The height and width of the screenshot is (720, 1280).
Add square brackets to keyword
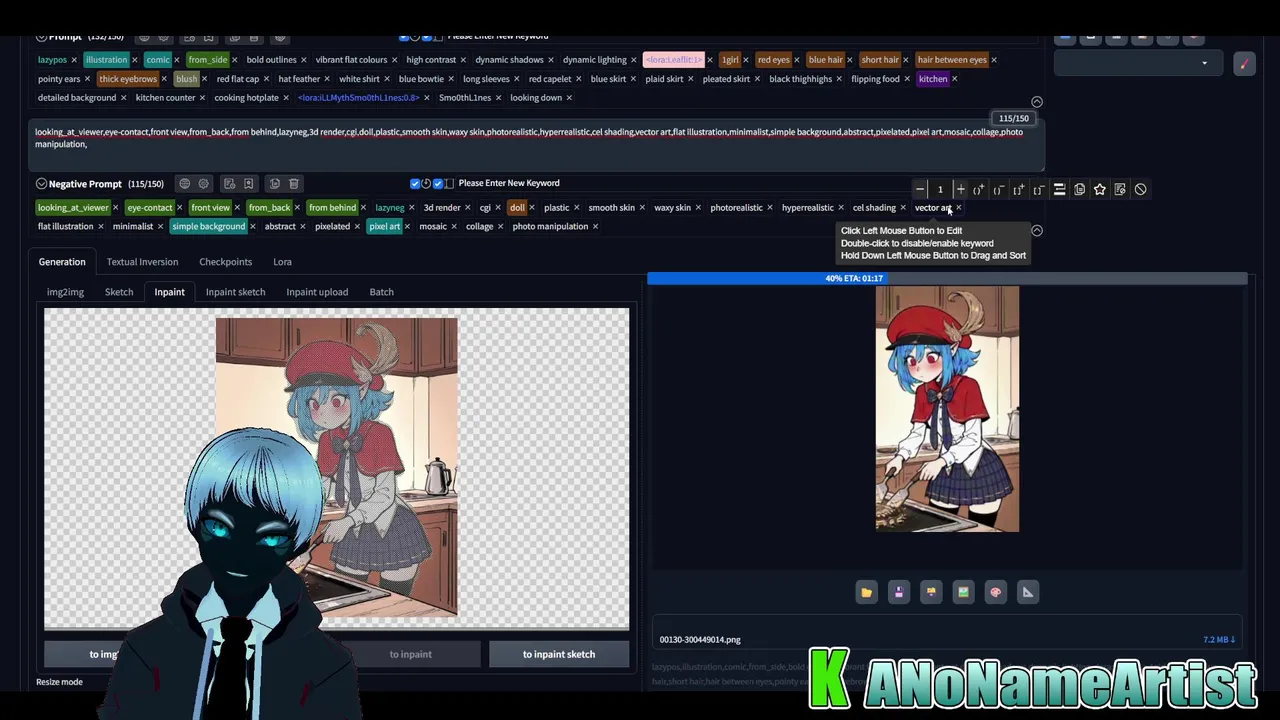click(x=1018, y=189)
